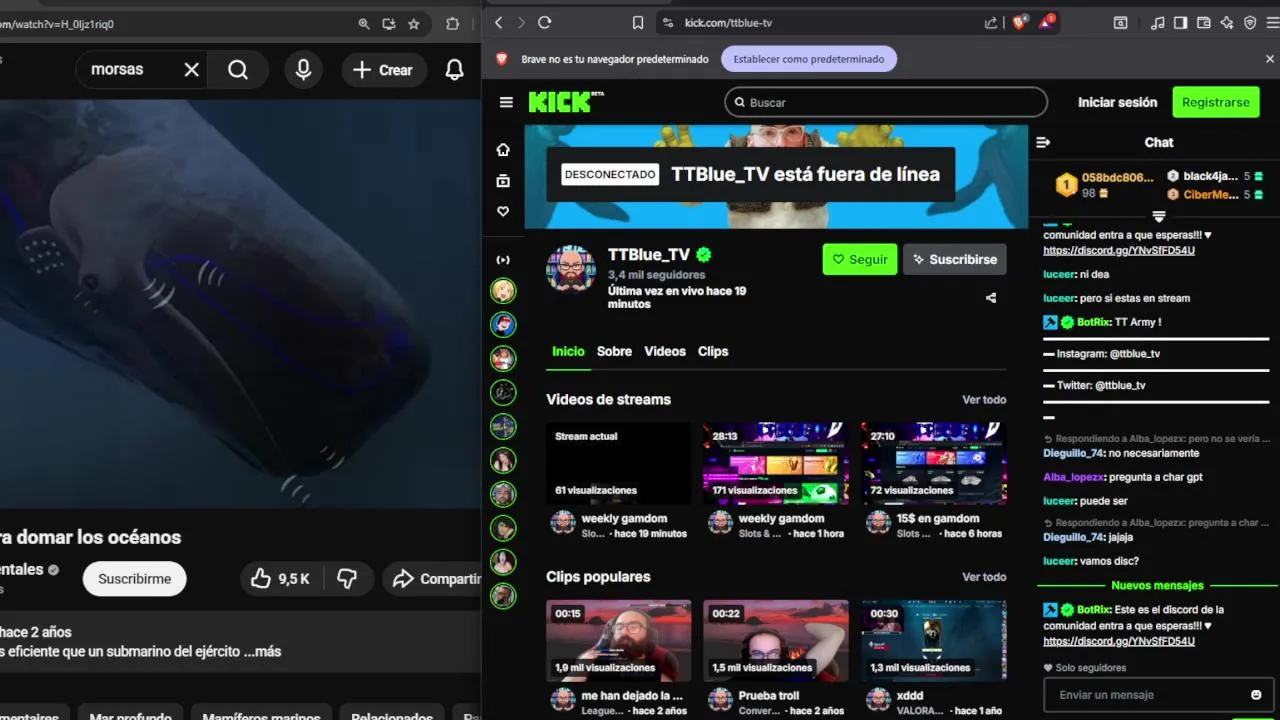Start YouTube voice search with microphone
The height and width of the screenshot is (720, 1280).
pos(303,70)
